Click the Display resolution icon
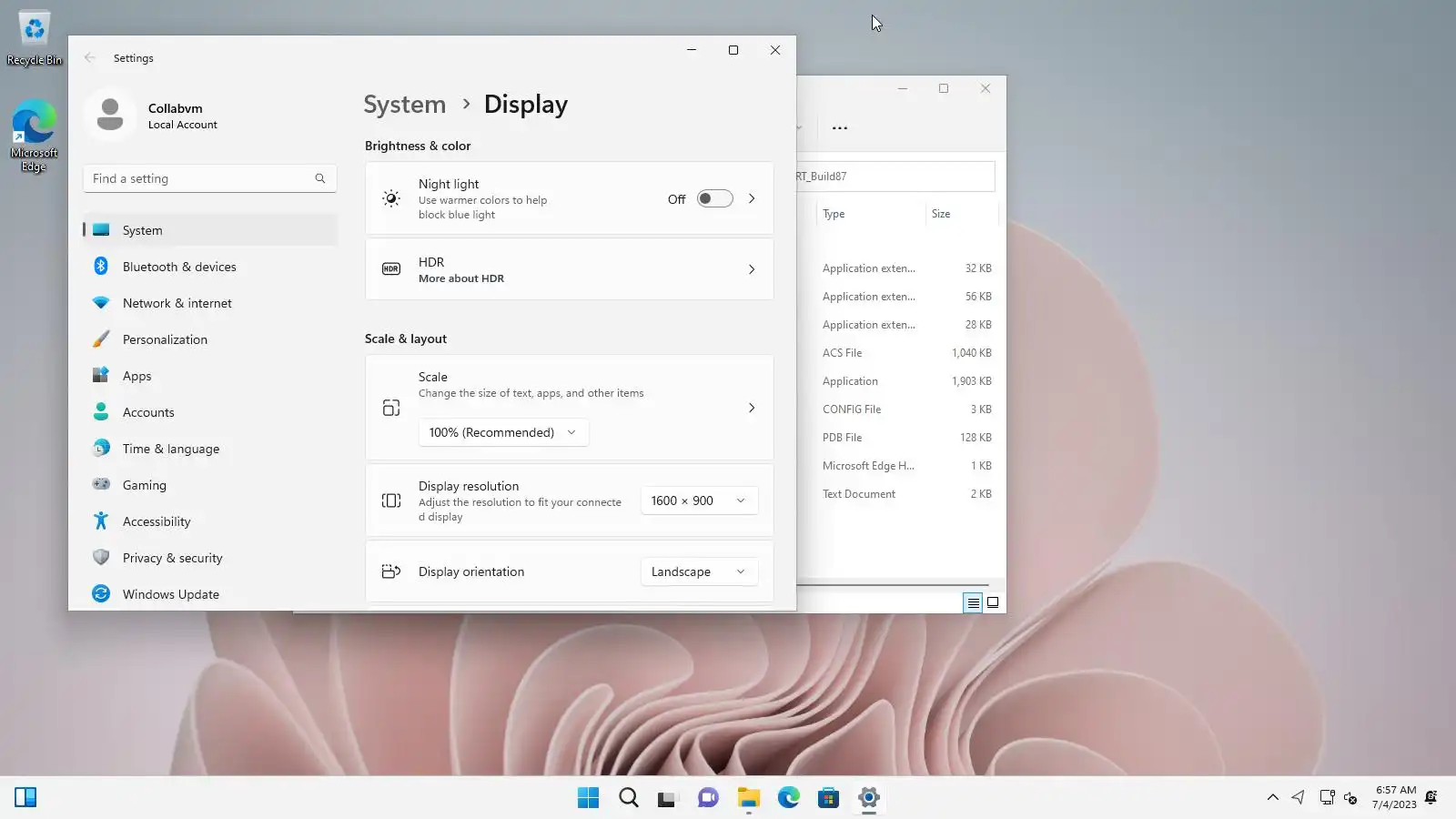Viewport: 1456px width, 819px height. (391, 500)
